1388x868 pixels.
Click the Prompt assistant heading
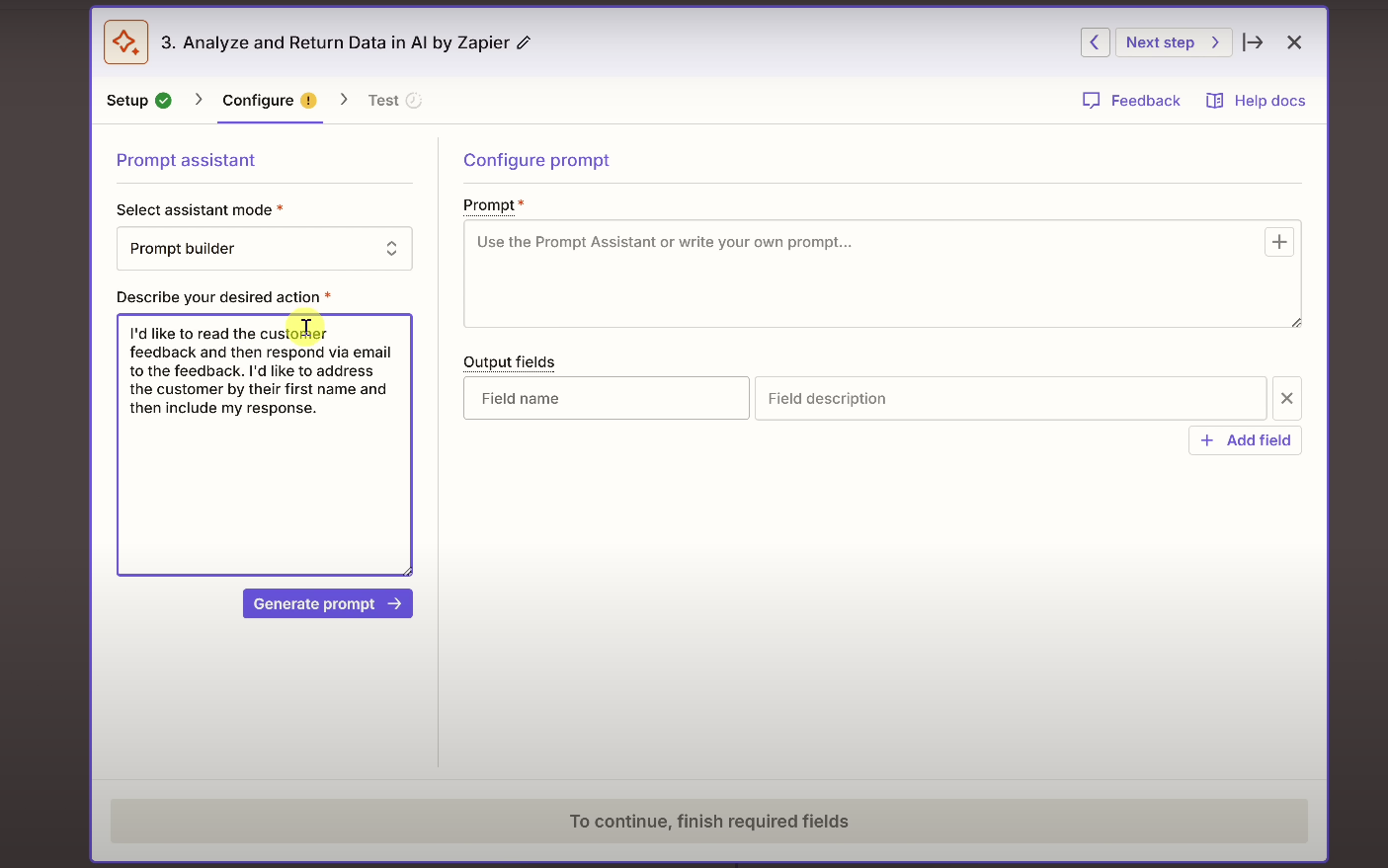186,160
